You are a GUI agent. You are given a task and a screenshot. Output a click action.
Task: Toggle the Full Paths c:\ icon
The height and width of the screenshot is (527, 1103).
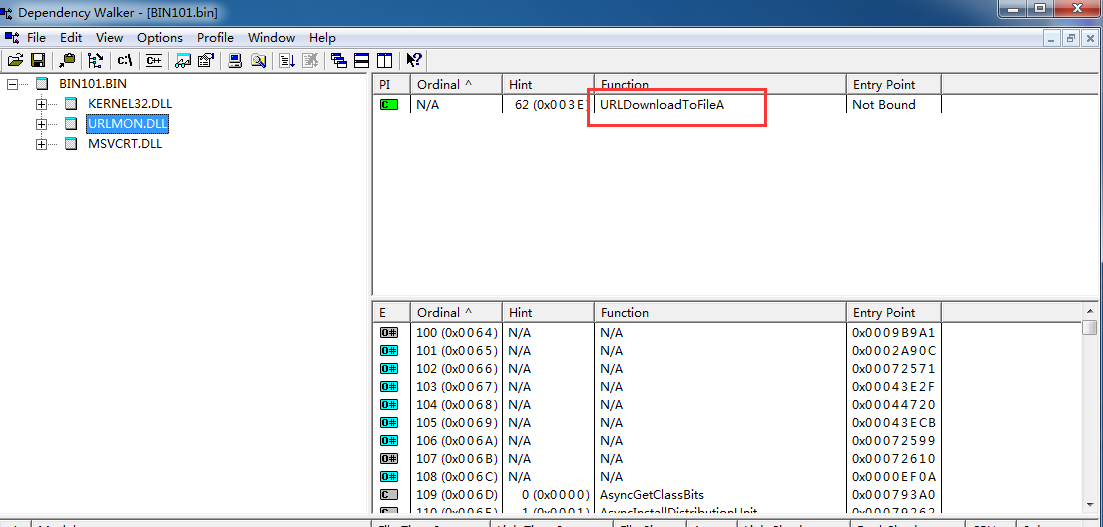click(x=125, y=61)
